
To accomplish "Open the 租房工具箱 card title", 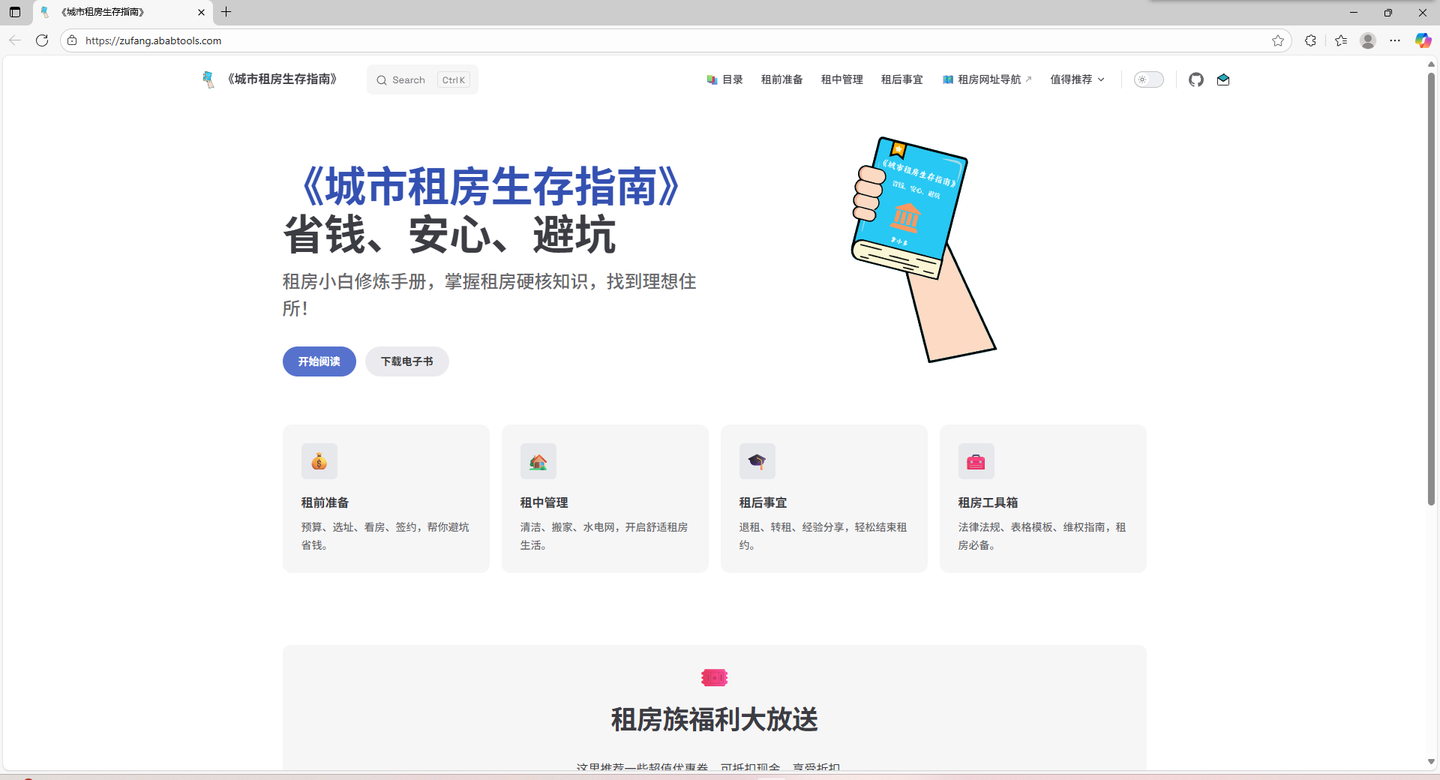I will click(x=988, y=503).
